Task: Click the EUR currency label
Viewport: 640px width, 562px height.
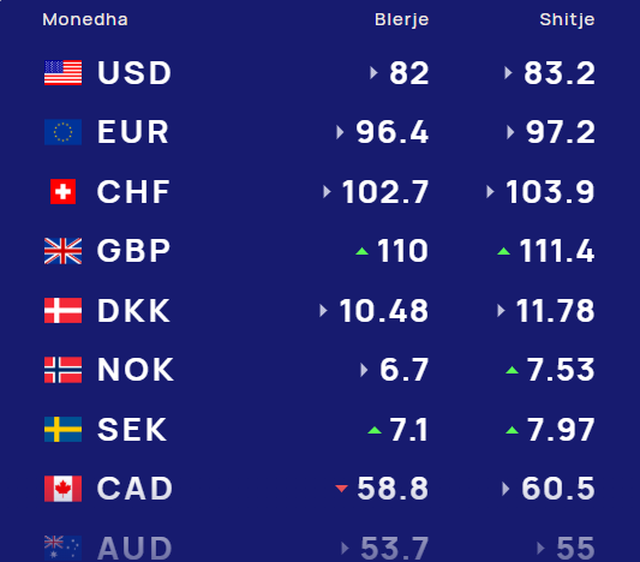Action: coord(133,132)
